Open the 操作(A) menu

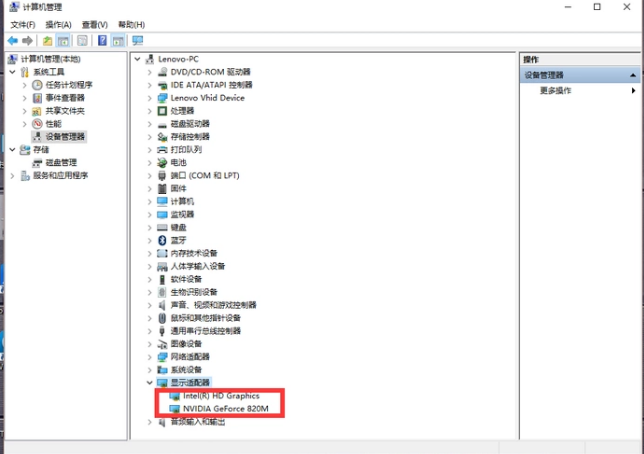[58, 24]
